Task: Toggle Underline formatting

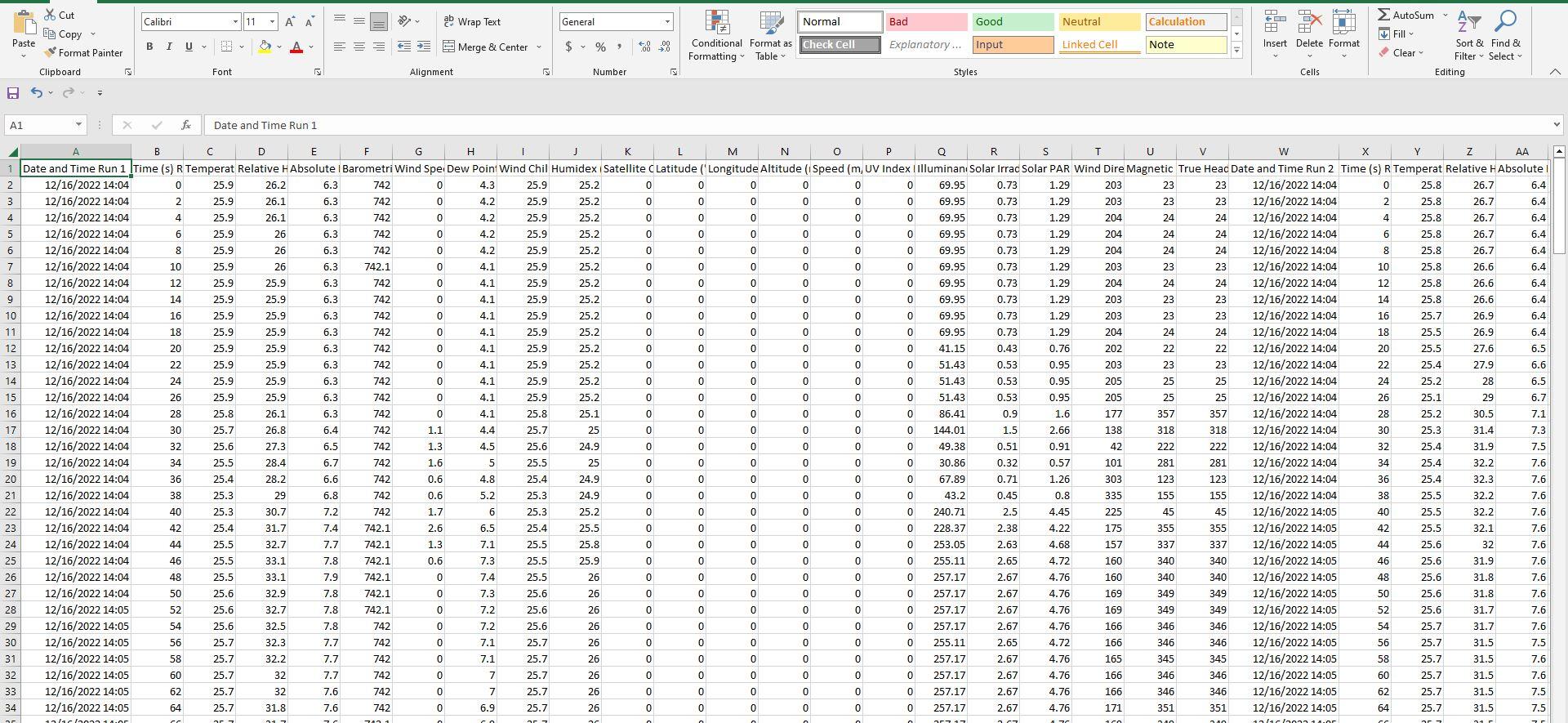Action: [x=189, y=47]
